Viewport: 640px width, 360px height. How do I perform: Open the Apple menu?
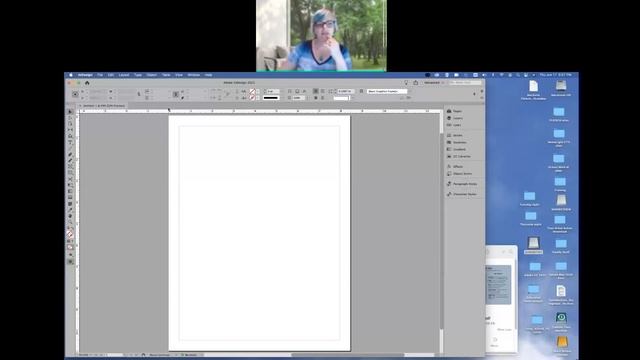click(71, 75)
